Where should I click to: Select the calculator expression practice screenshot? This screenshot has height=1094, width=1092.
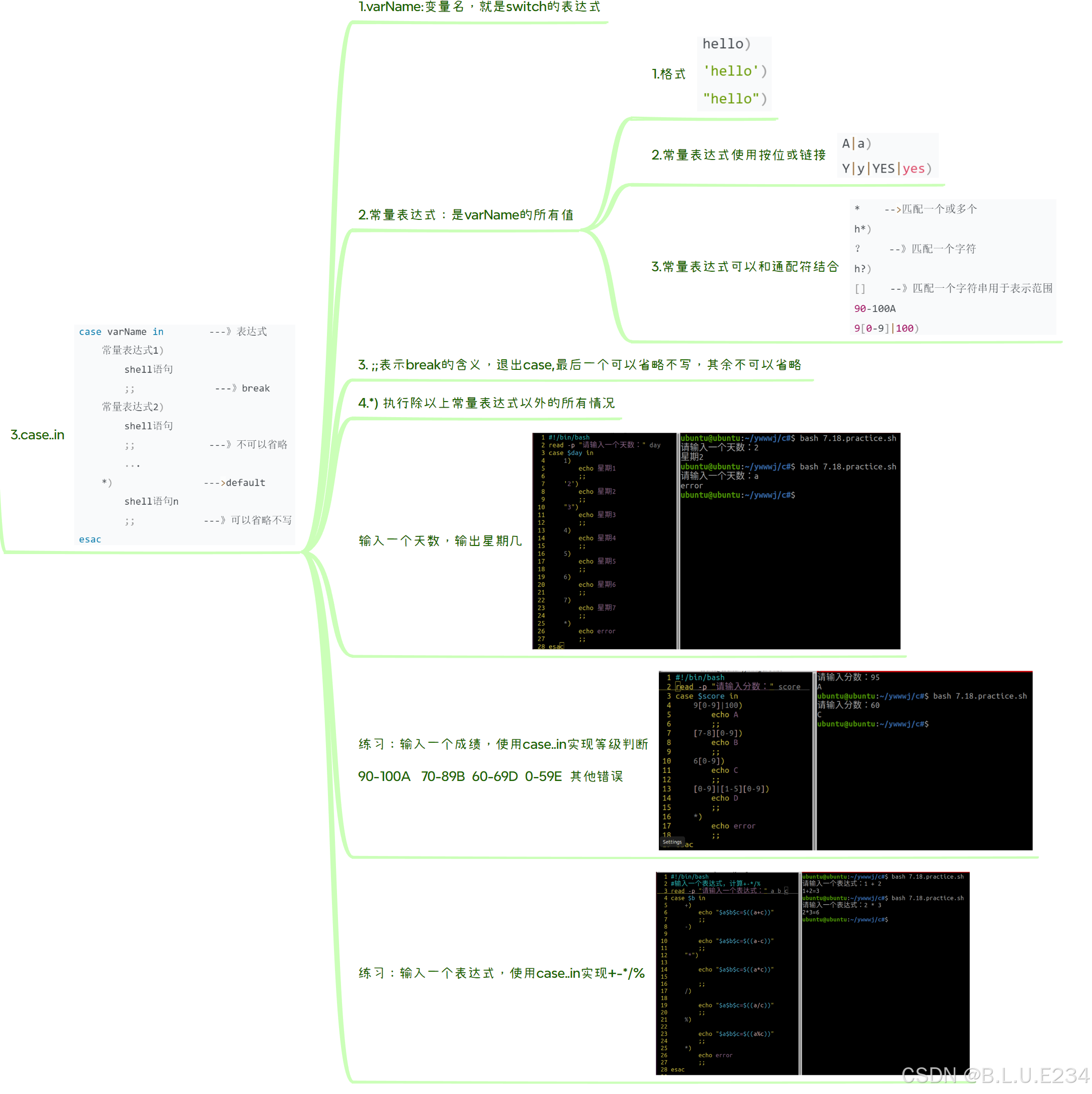pos(811,971)
